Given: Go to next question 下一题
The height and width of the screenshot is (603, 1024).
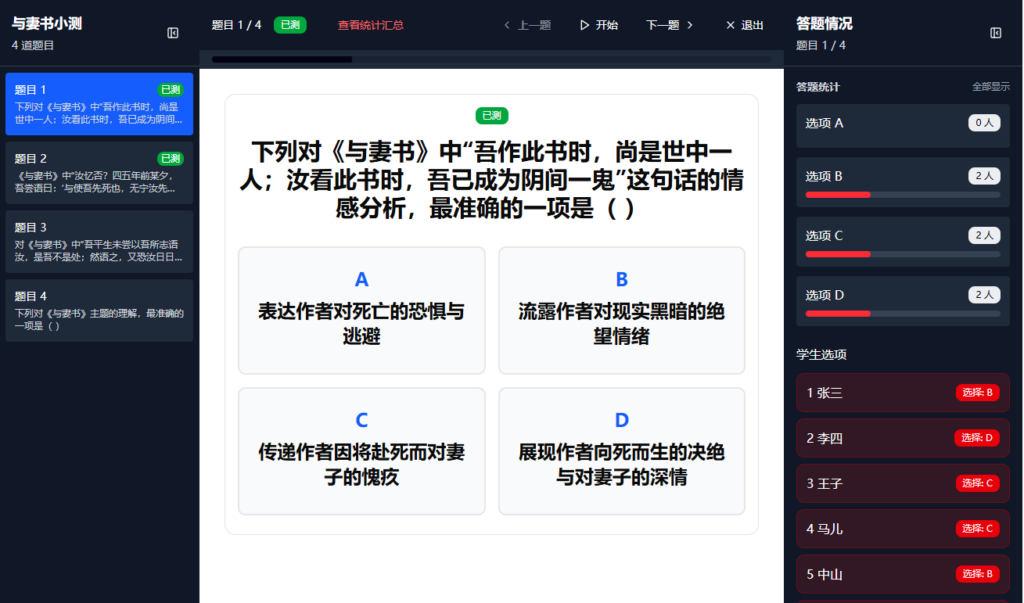Looking at the screenshot, I should pyautogui.click(x=669, y=25).
